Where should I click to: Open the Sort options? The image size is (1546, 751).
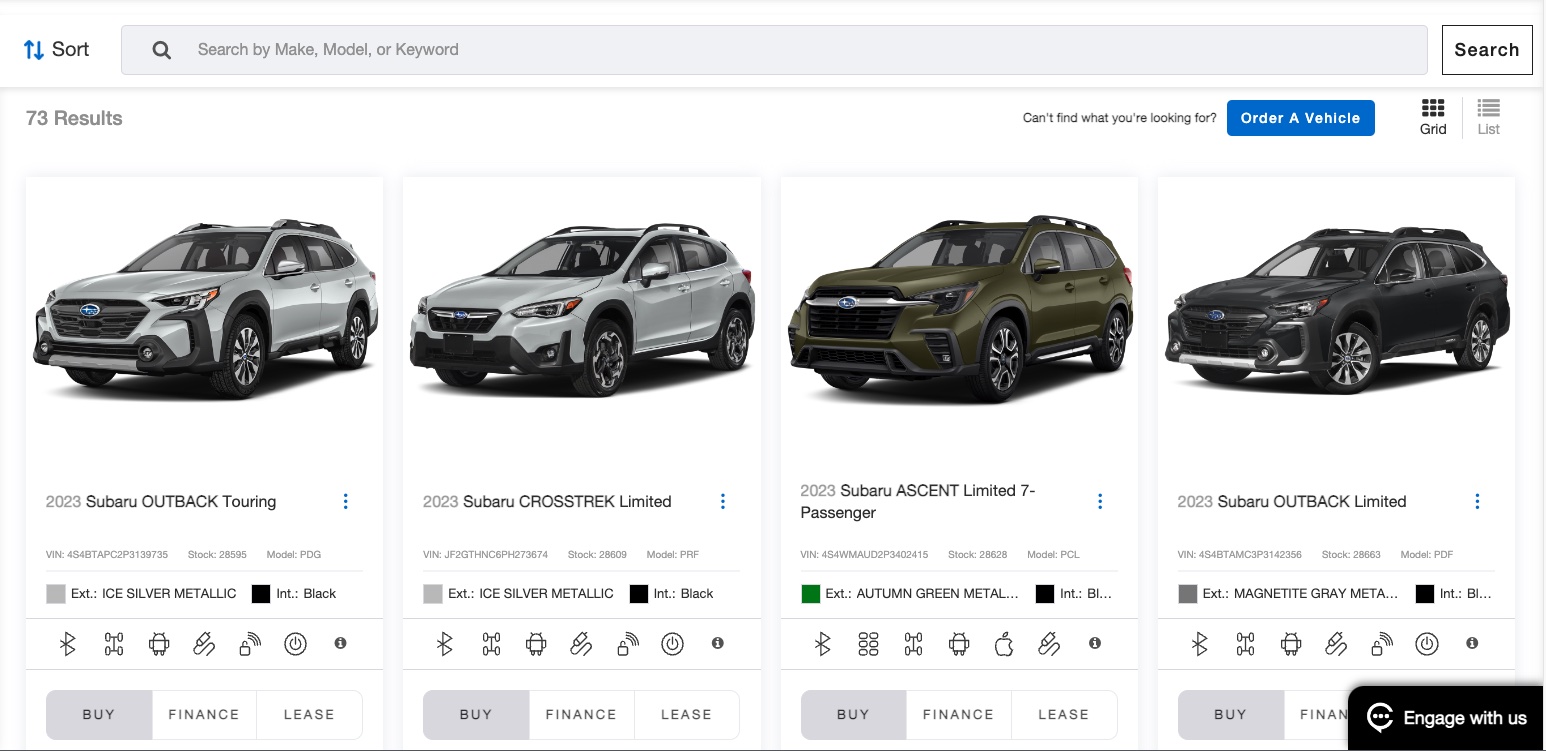pyautogui.click(x=56, y=49)
